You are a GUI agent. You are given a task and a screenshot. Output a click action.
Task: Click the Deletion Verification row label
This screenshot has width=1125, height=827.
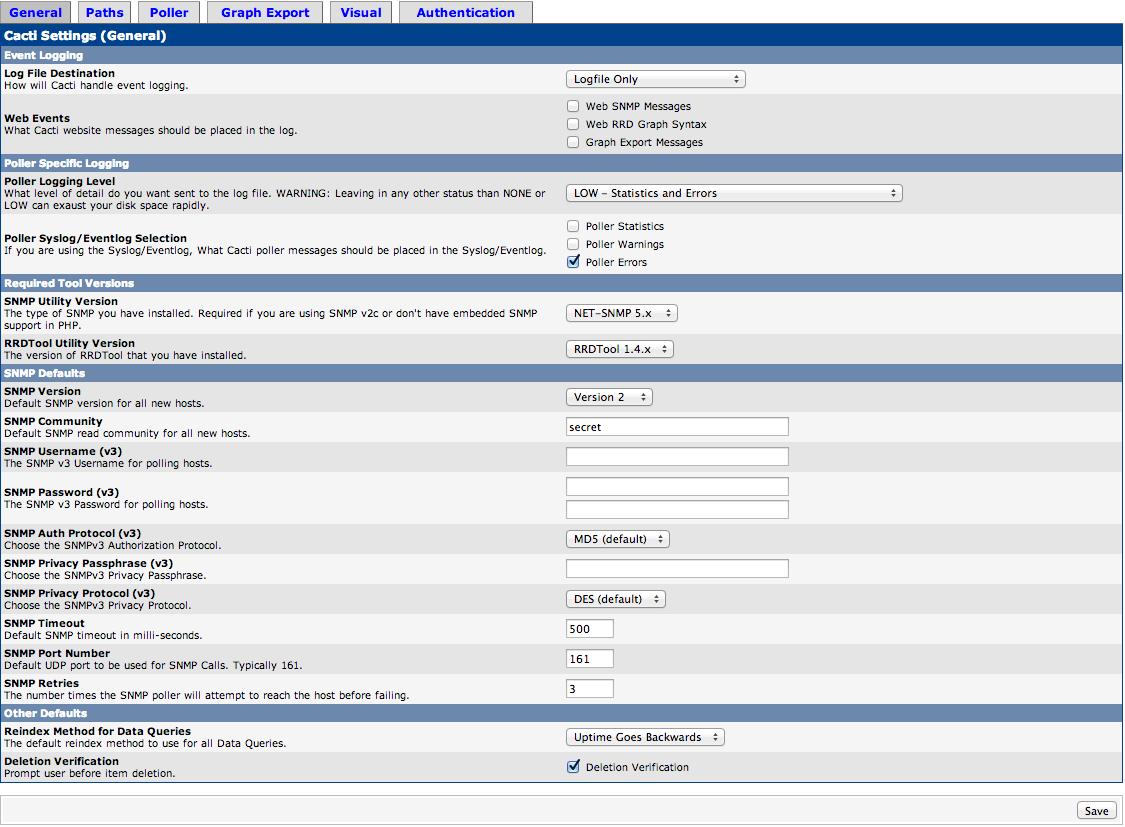coord(61,761)
